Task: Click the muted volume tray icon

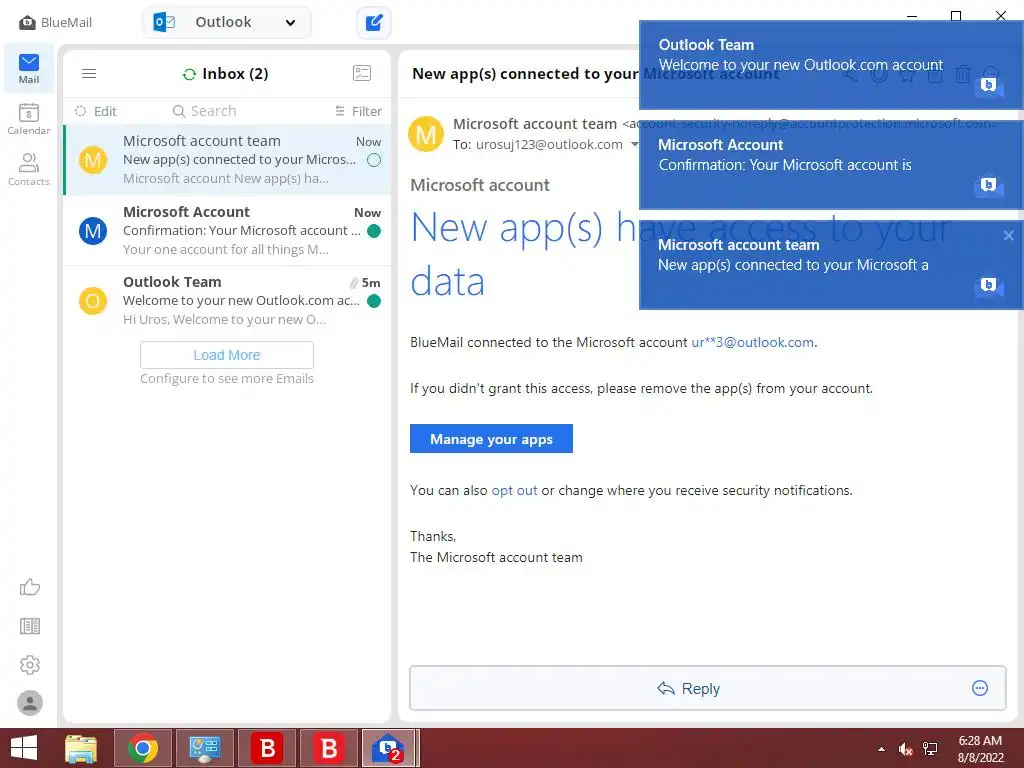Action: [905, 749]
